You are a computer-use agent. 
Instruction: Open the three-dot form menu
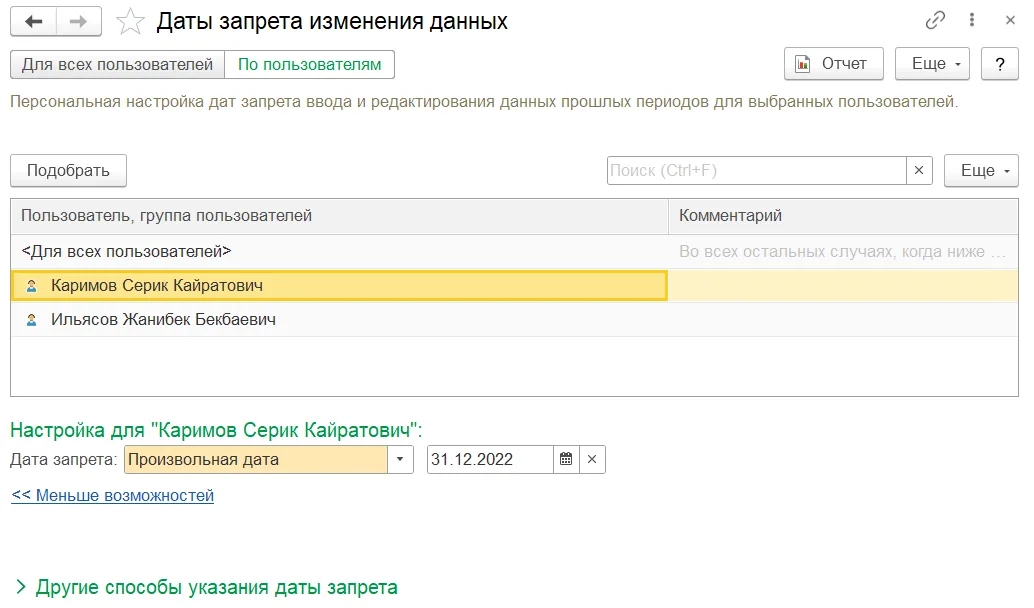tap(971, 20)
